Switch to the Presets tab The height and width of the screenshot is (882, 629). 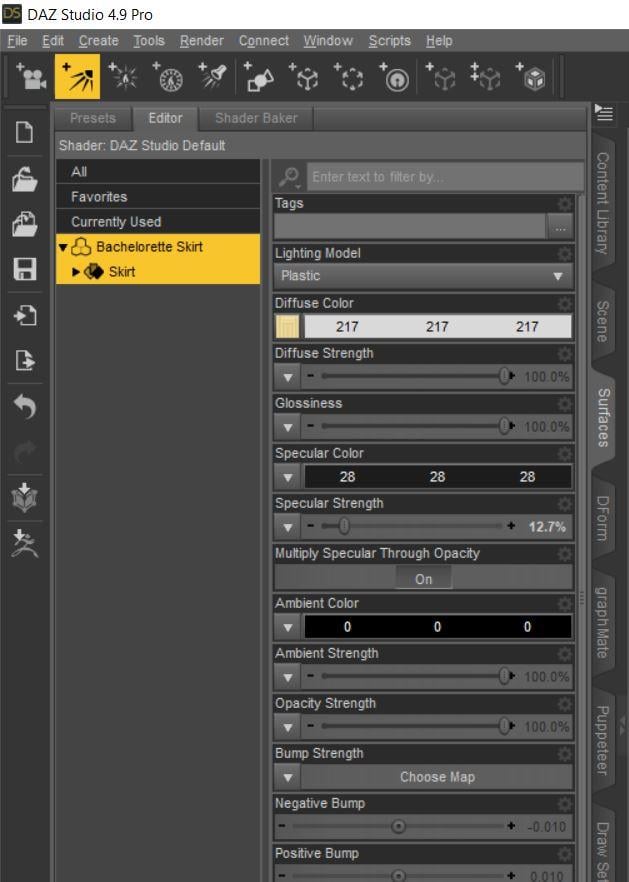(x=93, y=118)
